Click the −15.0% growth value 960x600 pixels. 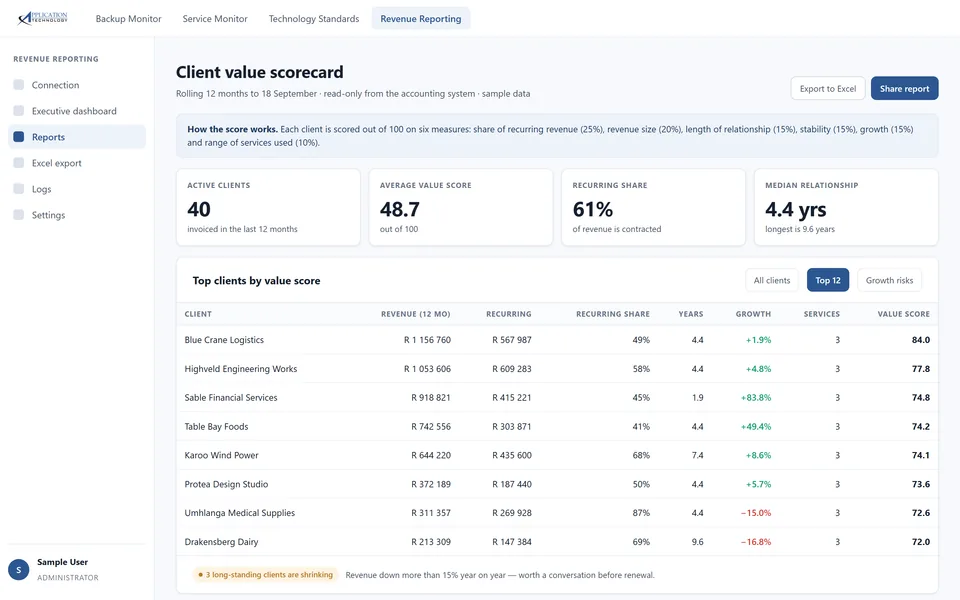(x=756, y=512)
